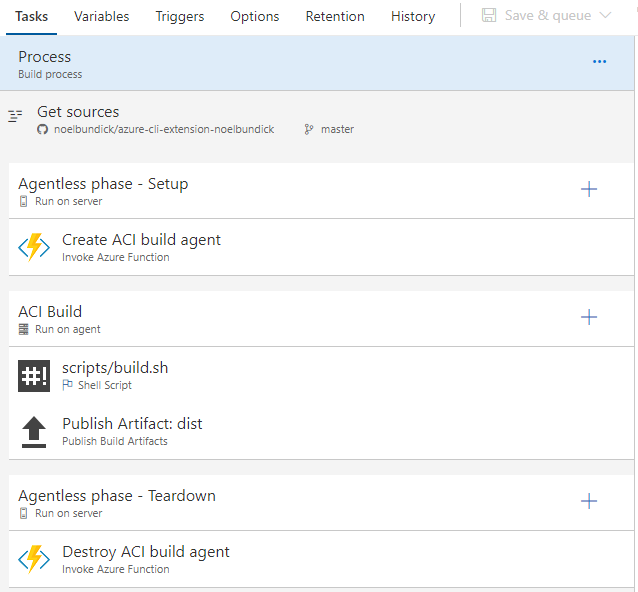
Task: Click the upload arrow Publish Artifact icon
Action: [x=34, y=432]
